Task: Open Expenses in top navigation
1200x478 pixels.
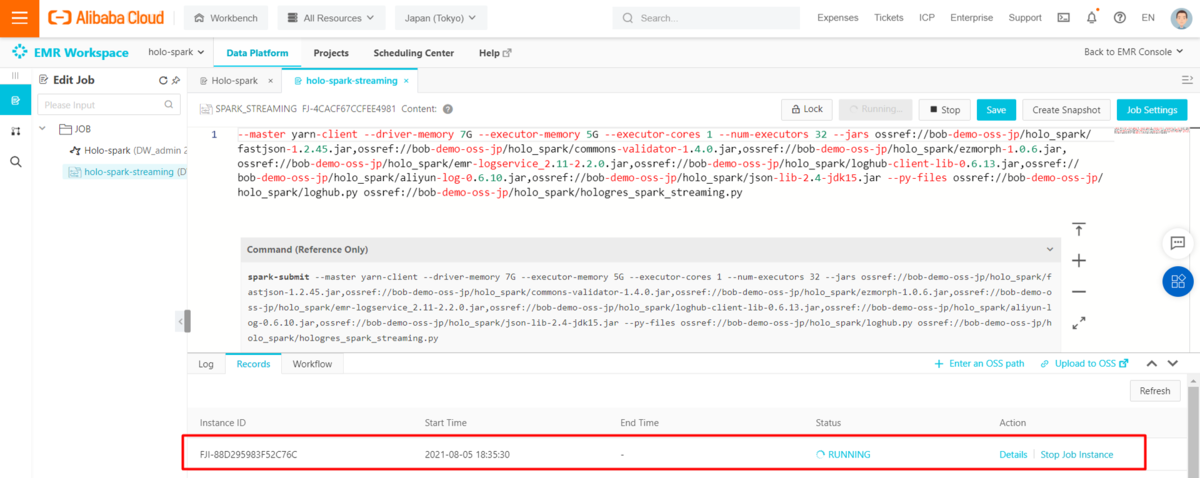Action: point(838,18)
